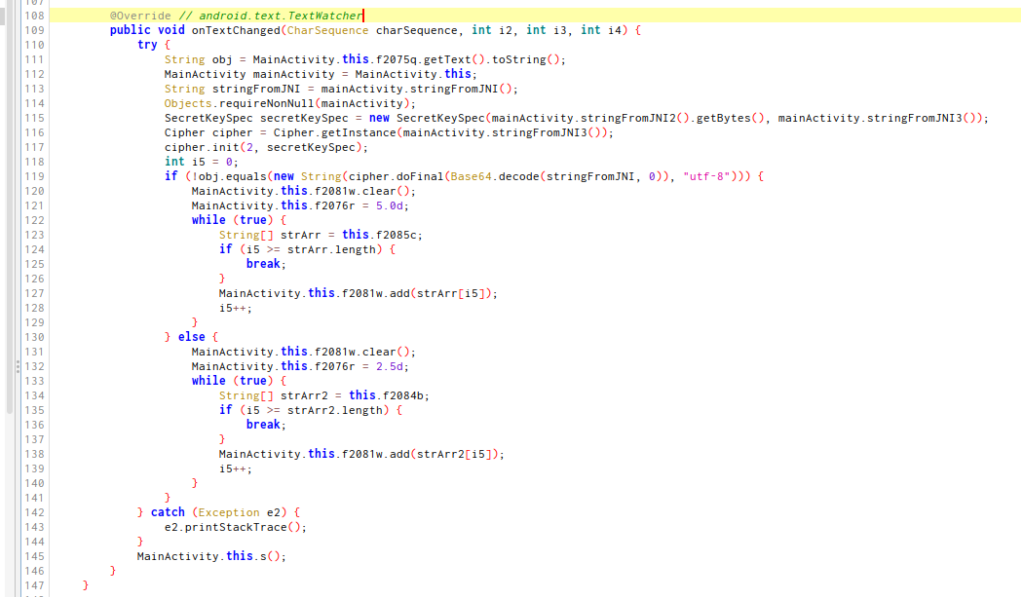Click the break statement on line 136
Viewport: 1021px width, 597px height.
263,424
